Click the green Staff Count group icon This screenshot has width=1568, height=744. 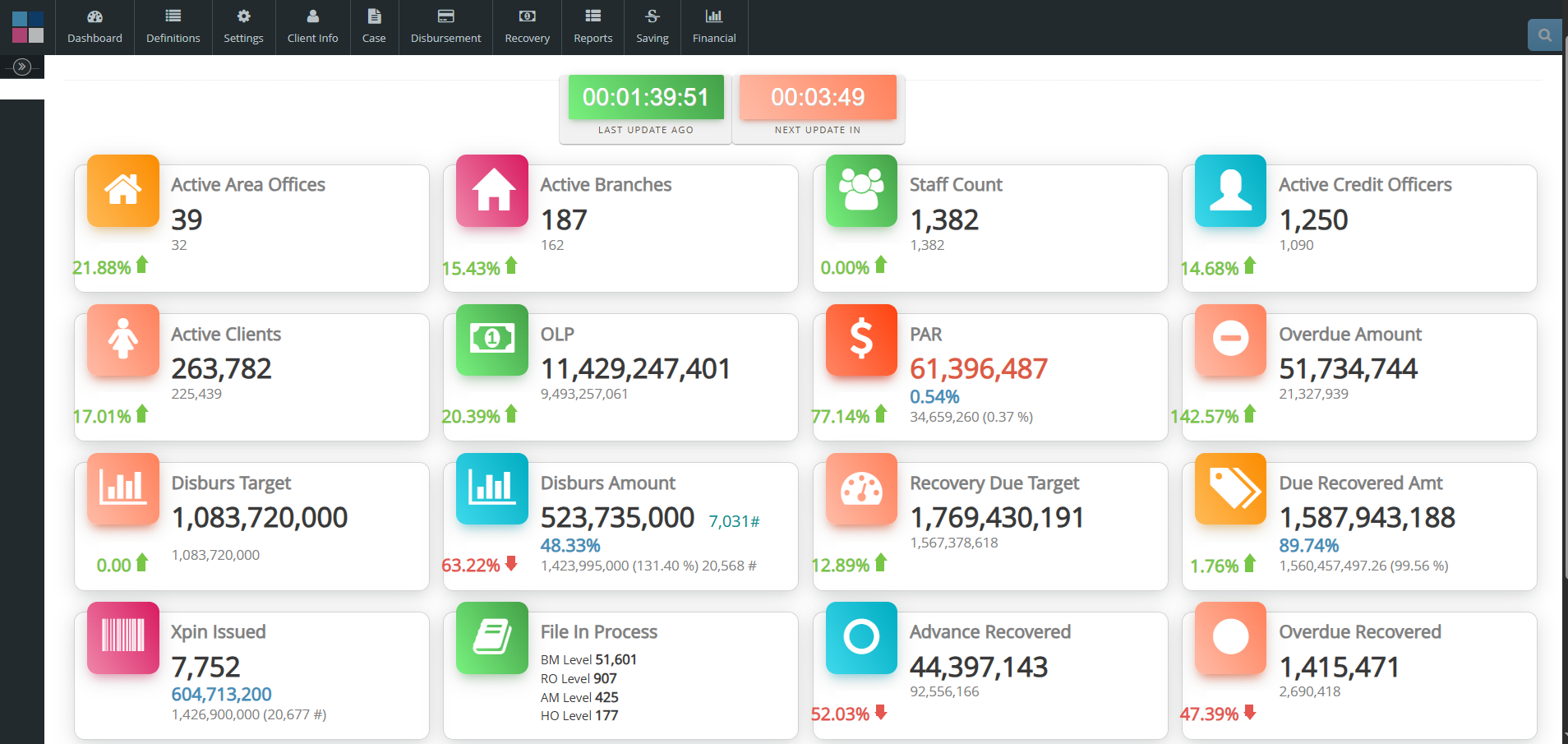tap(860, 191)
